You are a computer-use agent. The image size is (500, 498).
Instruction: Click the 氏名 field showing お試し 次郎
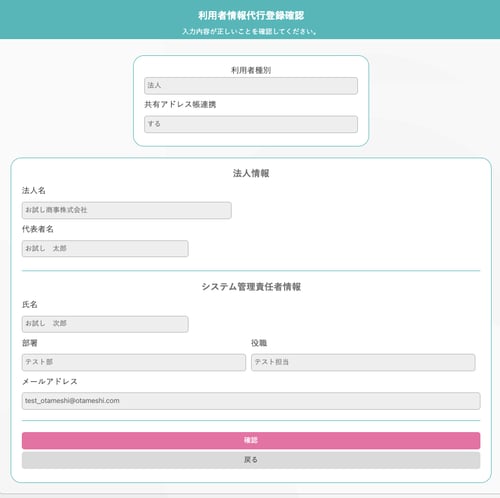(x=105, y=324)
